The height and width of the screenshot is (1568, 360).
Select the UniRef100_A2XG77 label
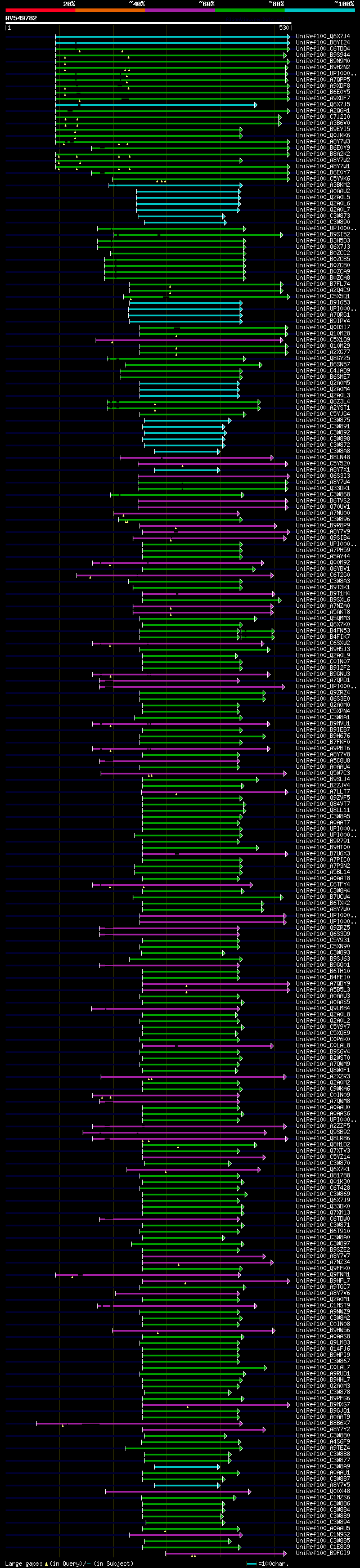click(x=323, y=352)
